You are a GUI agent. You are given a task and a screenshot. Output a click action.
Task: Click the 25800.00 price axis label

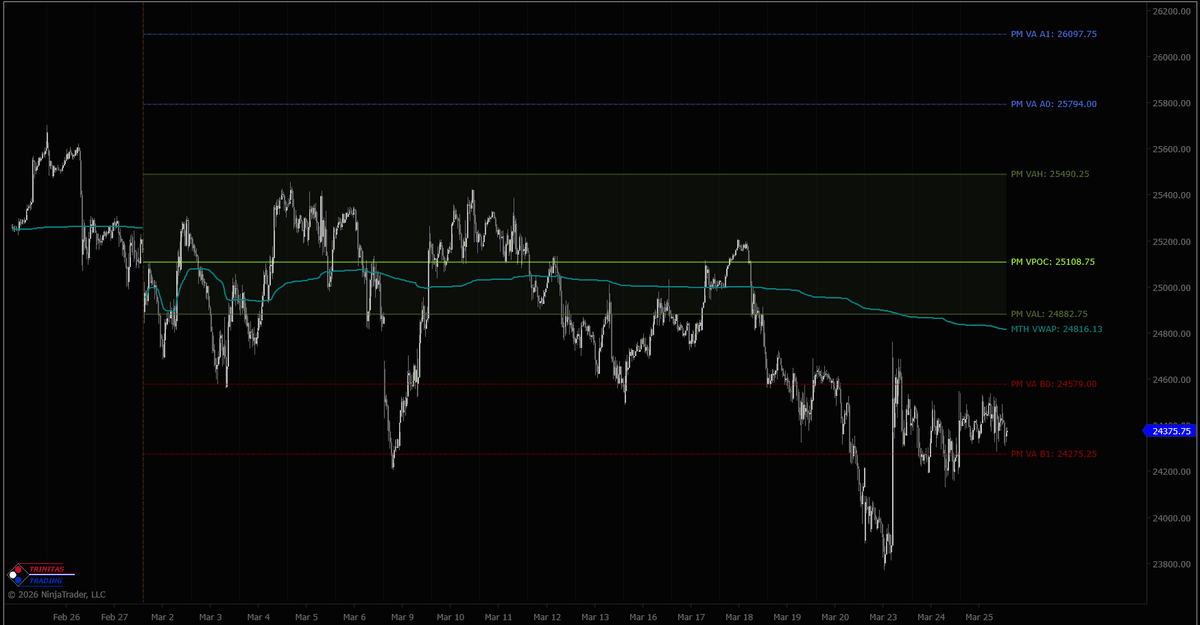1171,104
